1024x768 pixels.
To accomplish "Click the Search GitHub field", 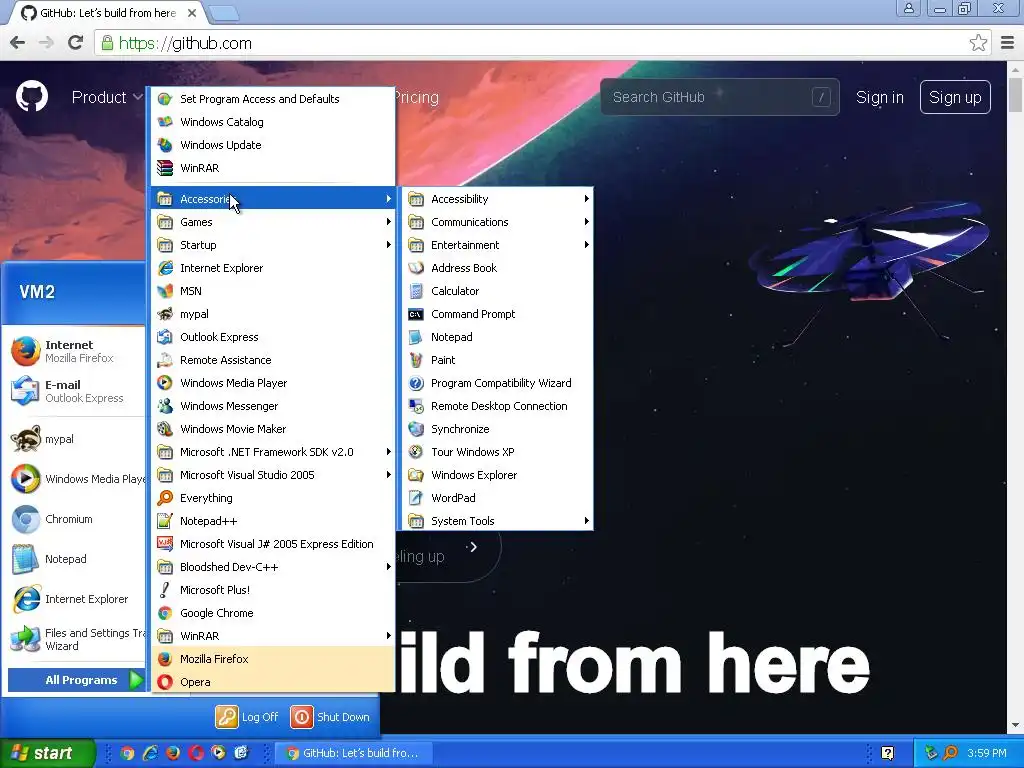I will click(720, 97).
